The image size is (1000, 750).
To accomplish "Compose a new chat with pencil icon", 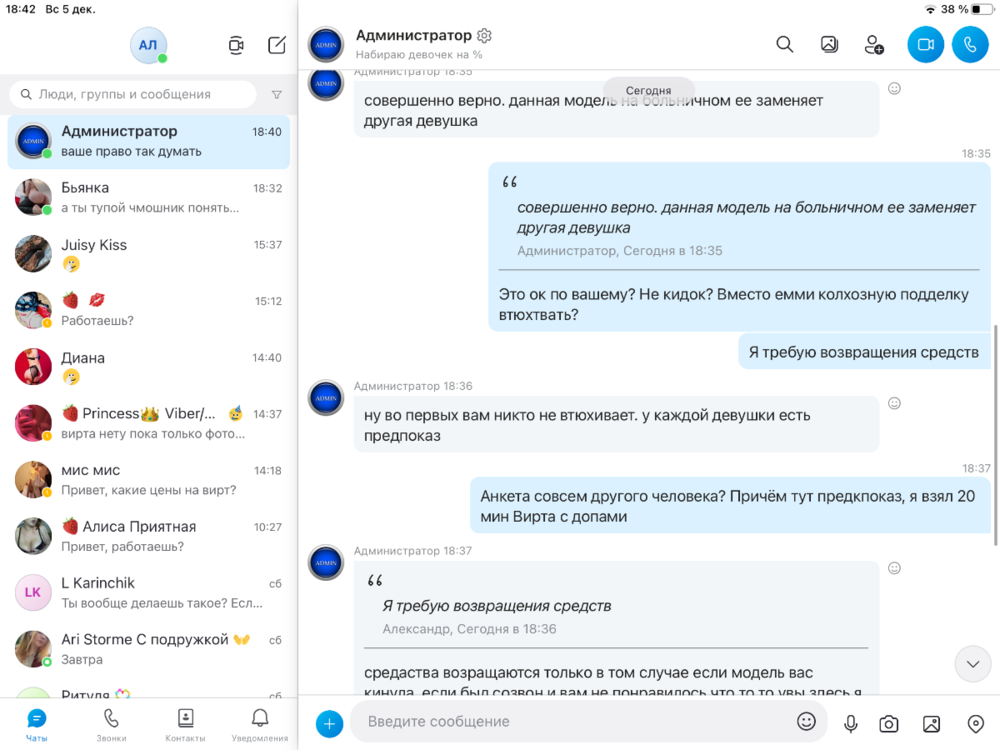I will [x=277, y=45].
